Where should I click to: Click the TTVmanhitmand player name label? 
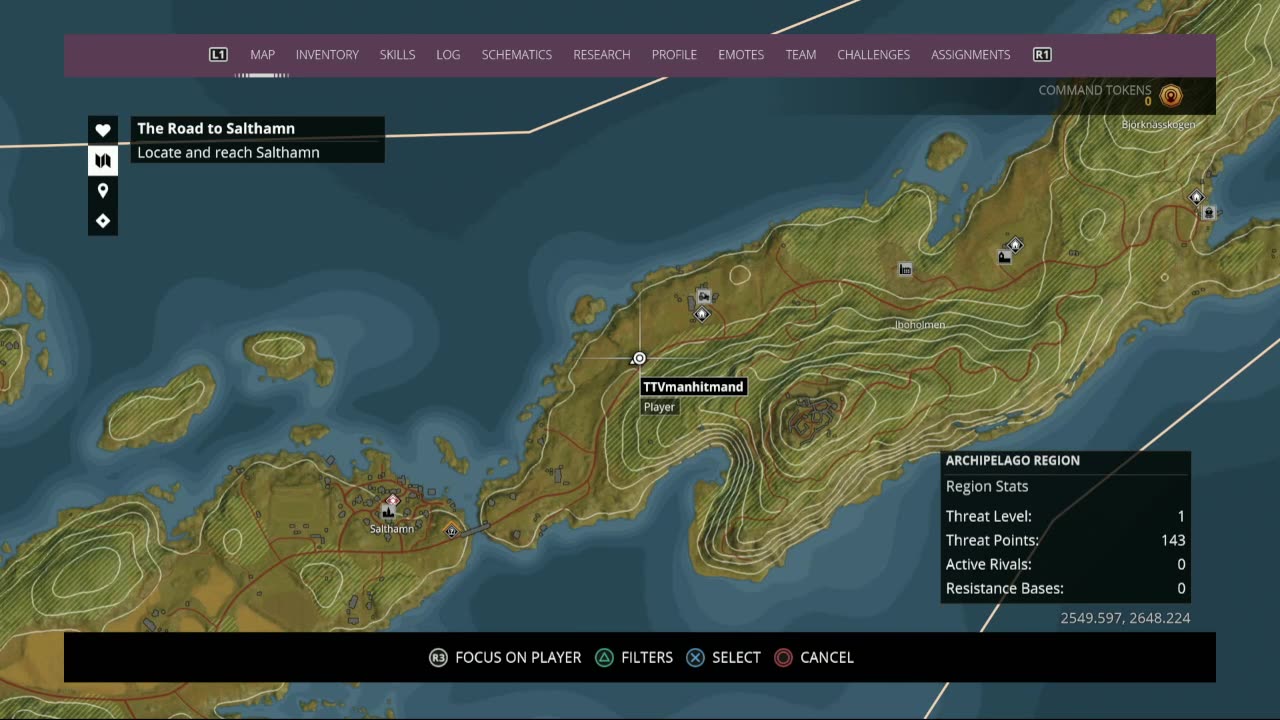[693, 387]
